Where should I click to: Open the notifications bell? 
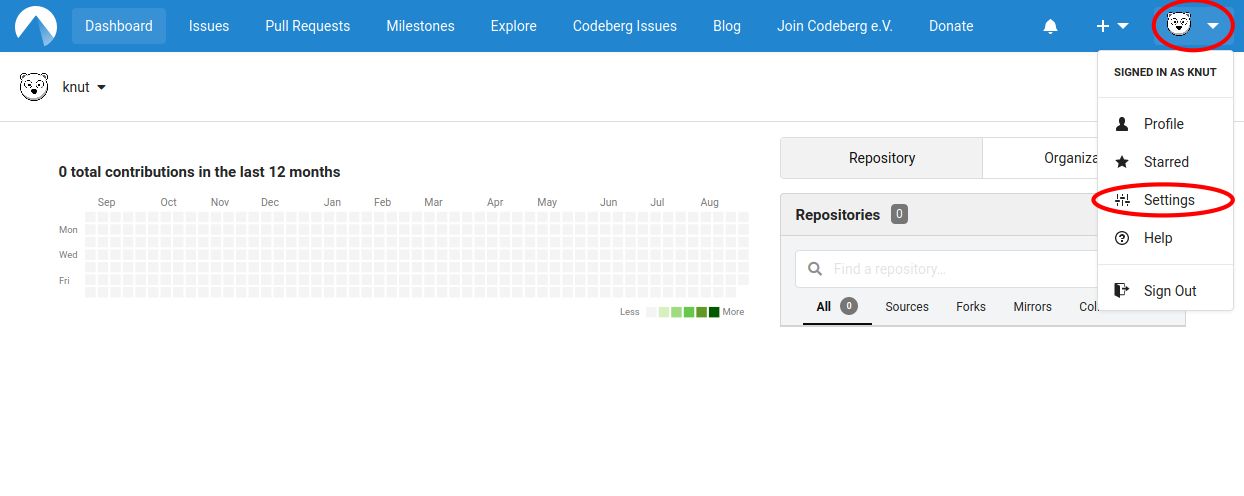[x=1050, y=27]
